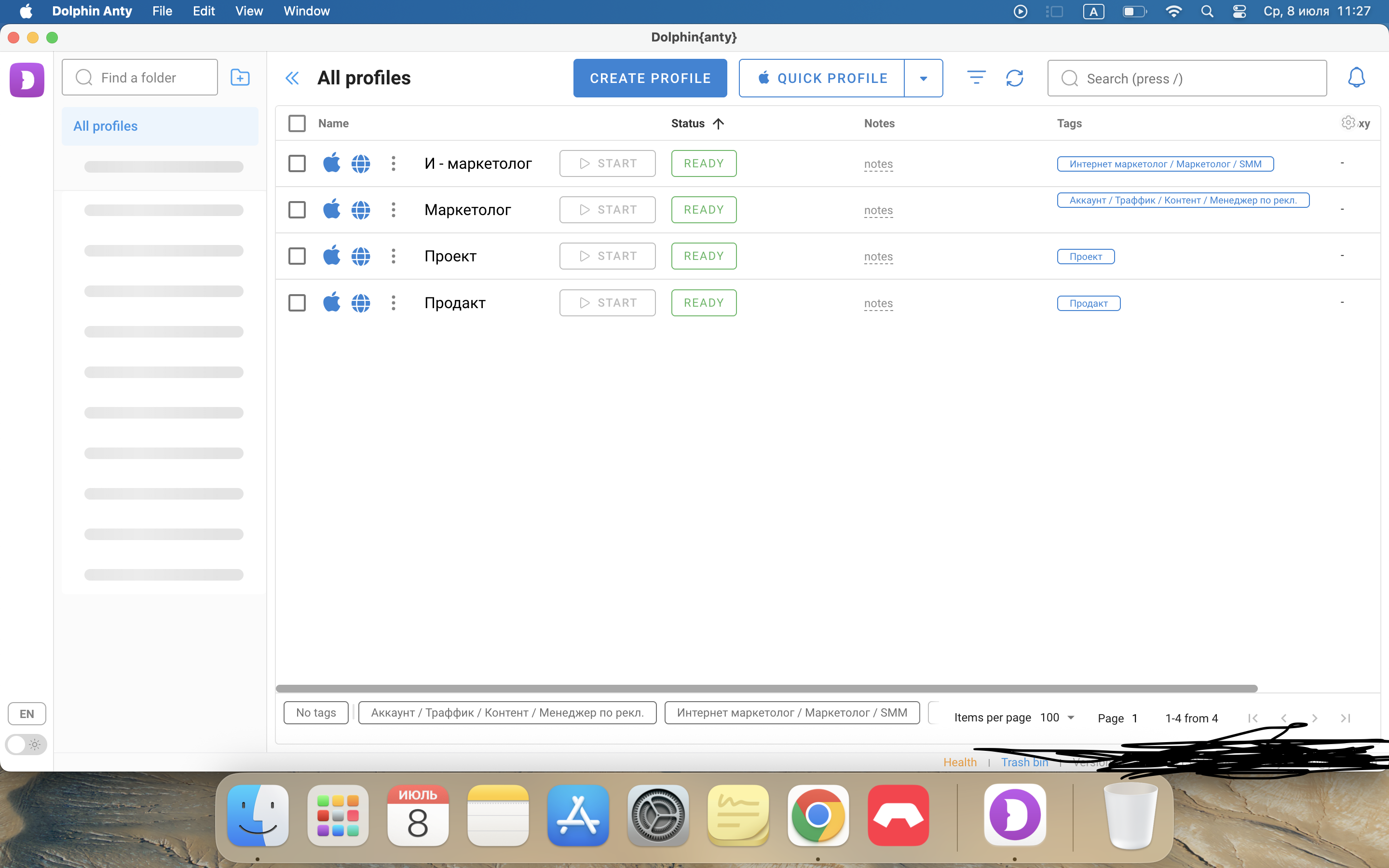Open the Edit menu
The height and width of the screenshot is (868, 1389).
click(x=204, y=12)
